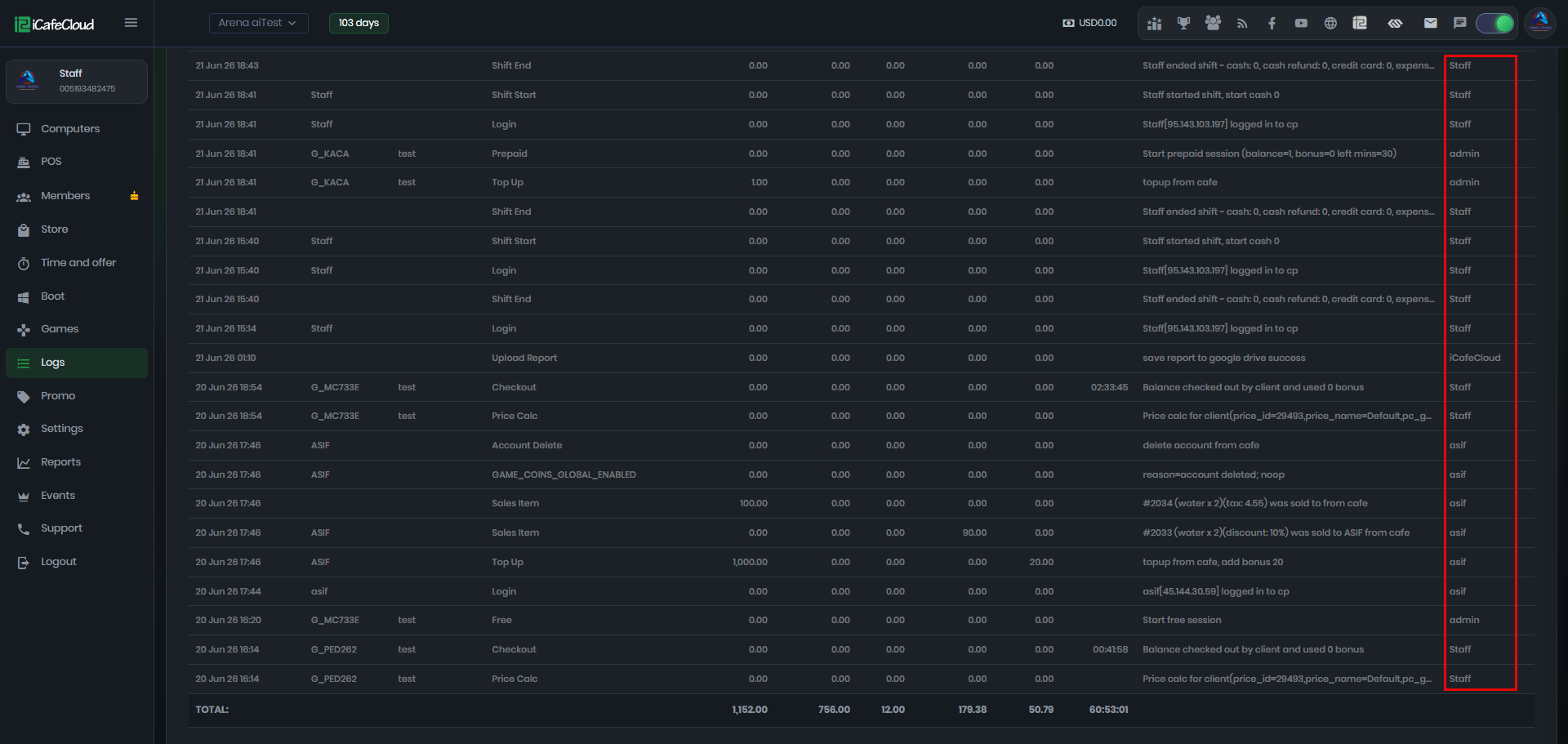Open the chat message icon

pos(1459,23)
